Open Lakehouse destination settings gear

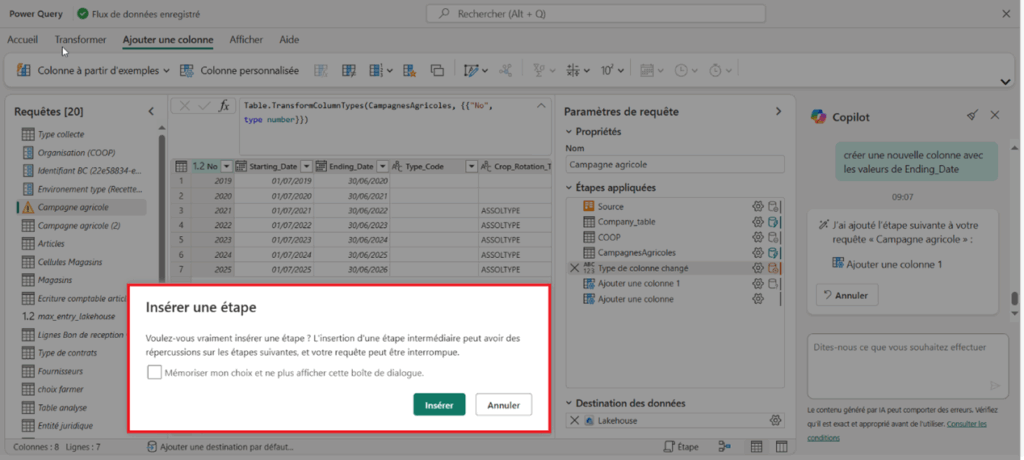point(774,420)
